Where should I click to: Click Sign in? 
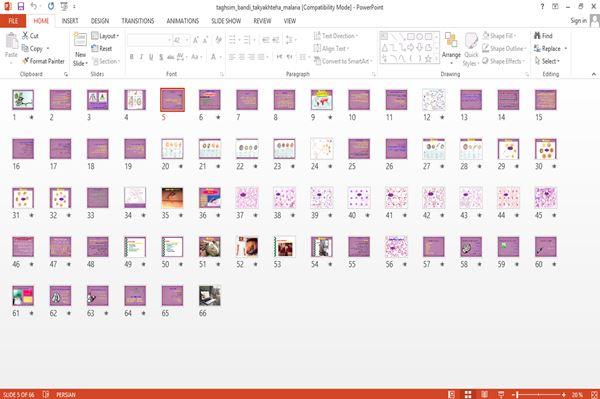(578, 21)
